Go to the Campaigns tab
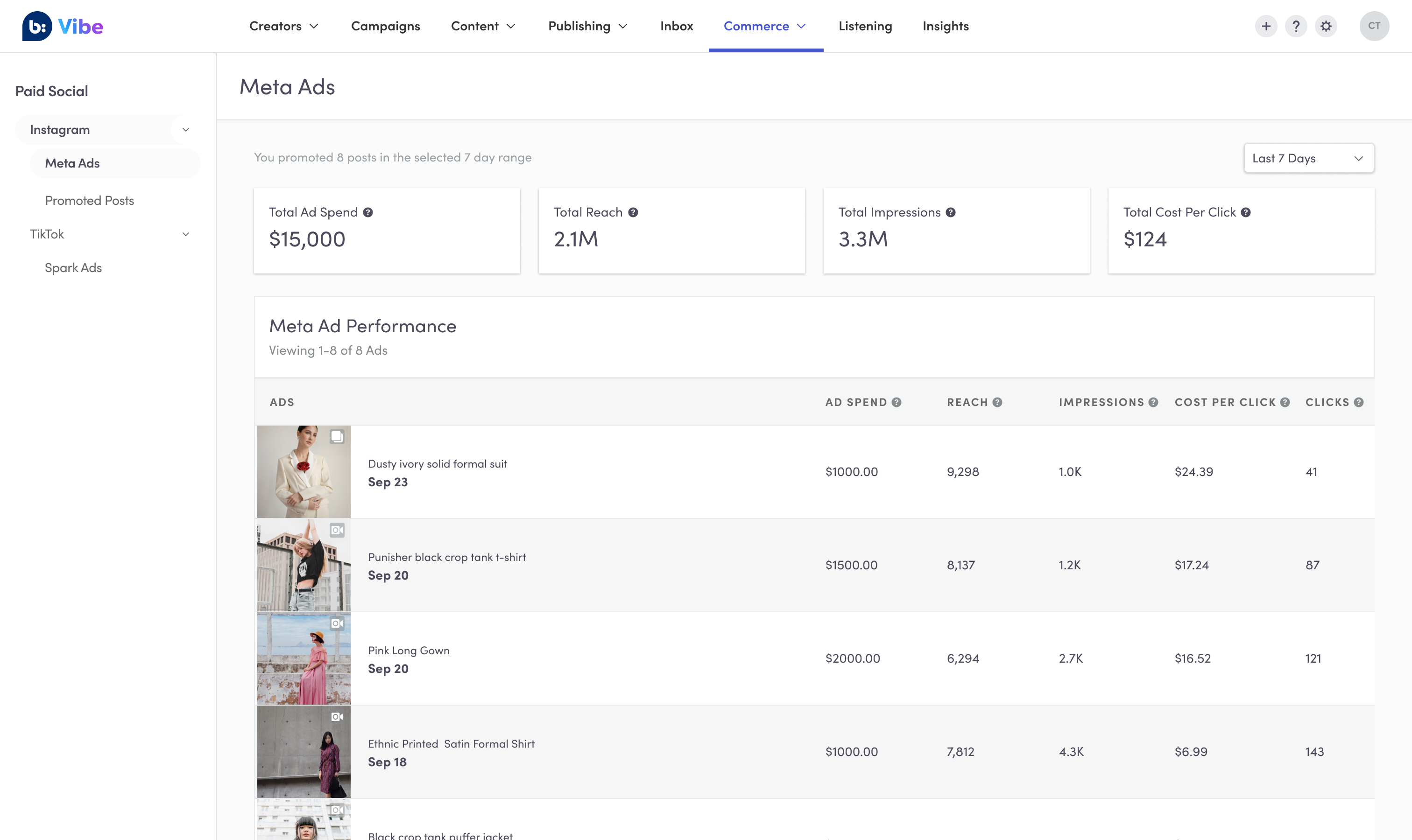 tap(386, 26)
